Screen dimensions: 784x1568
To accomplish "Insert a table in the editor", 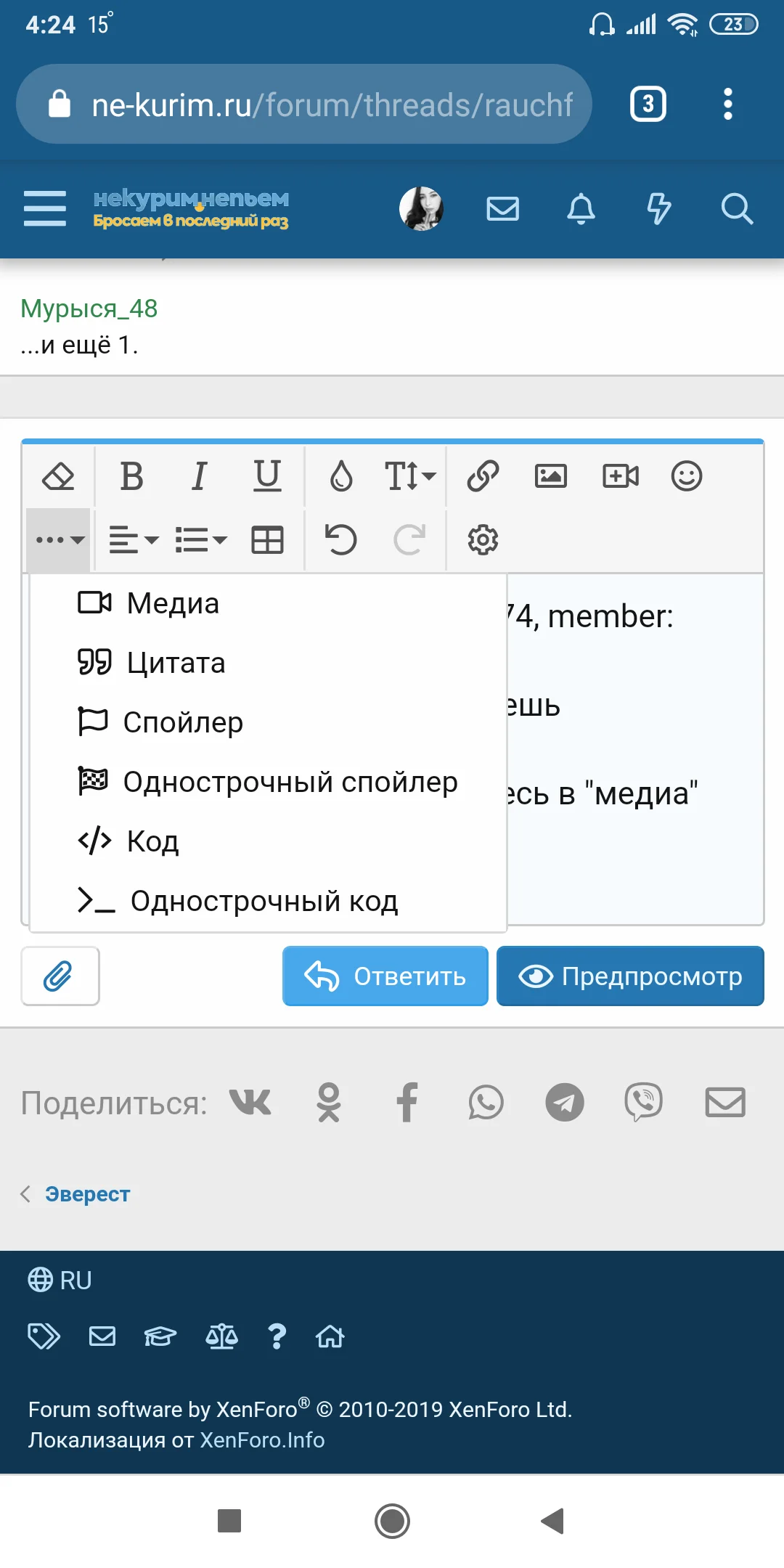I will tap(267, 540).
